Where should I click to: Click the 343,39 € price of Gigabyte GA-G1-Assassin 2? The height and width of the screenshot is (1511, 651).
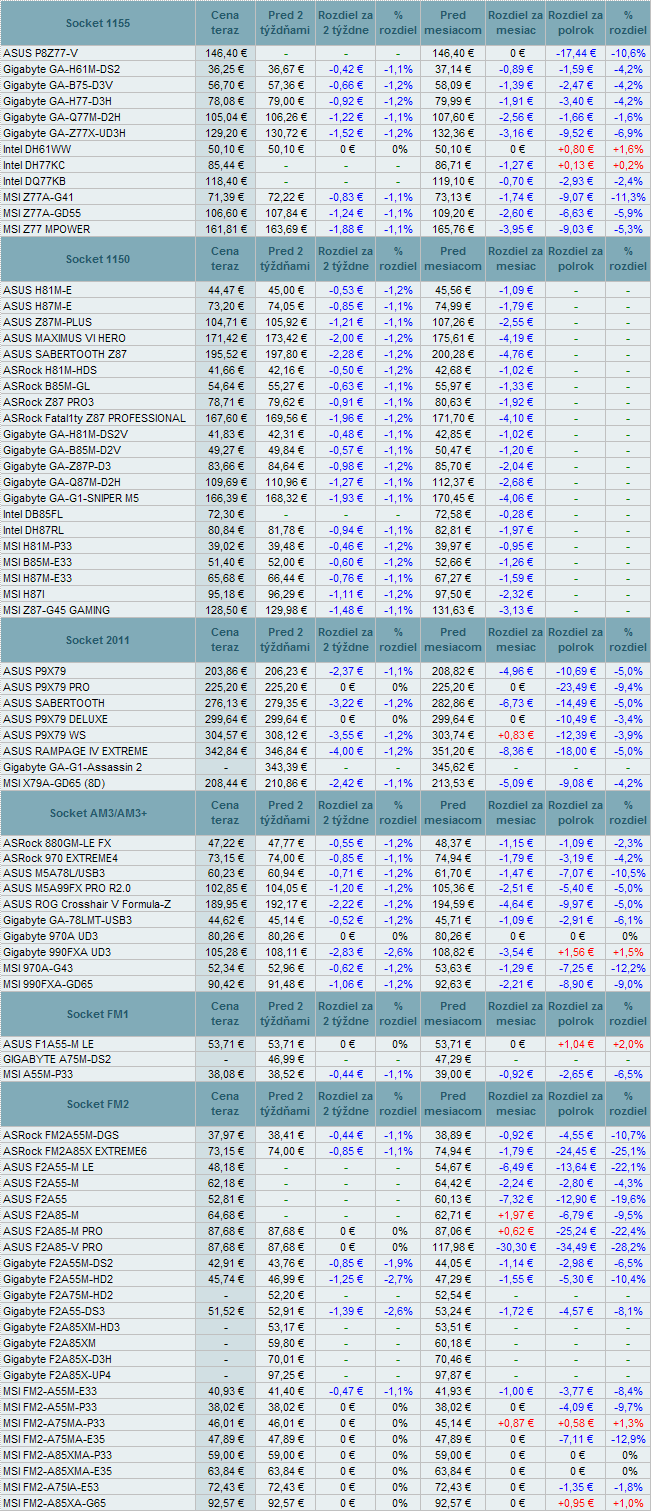click(x=287, y=767)
